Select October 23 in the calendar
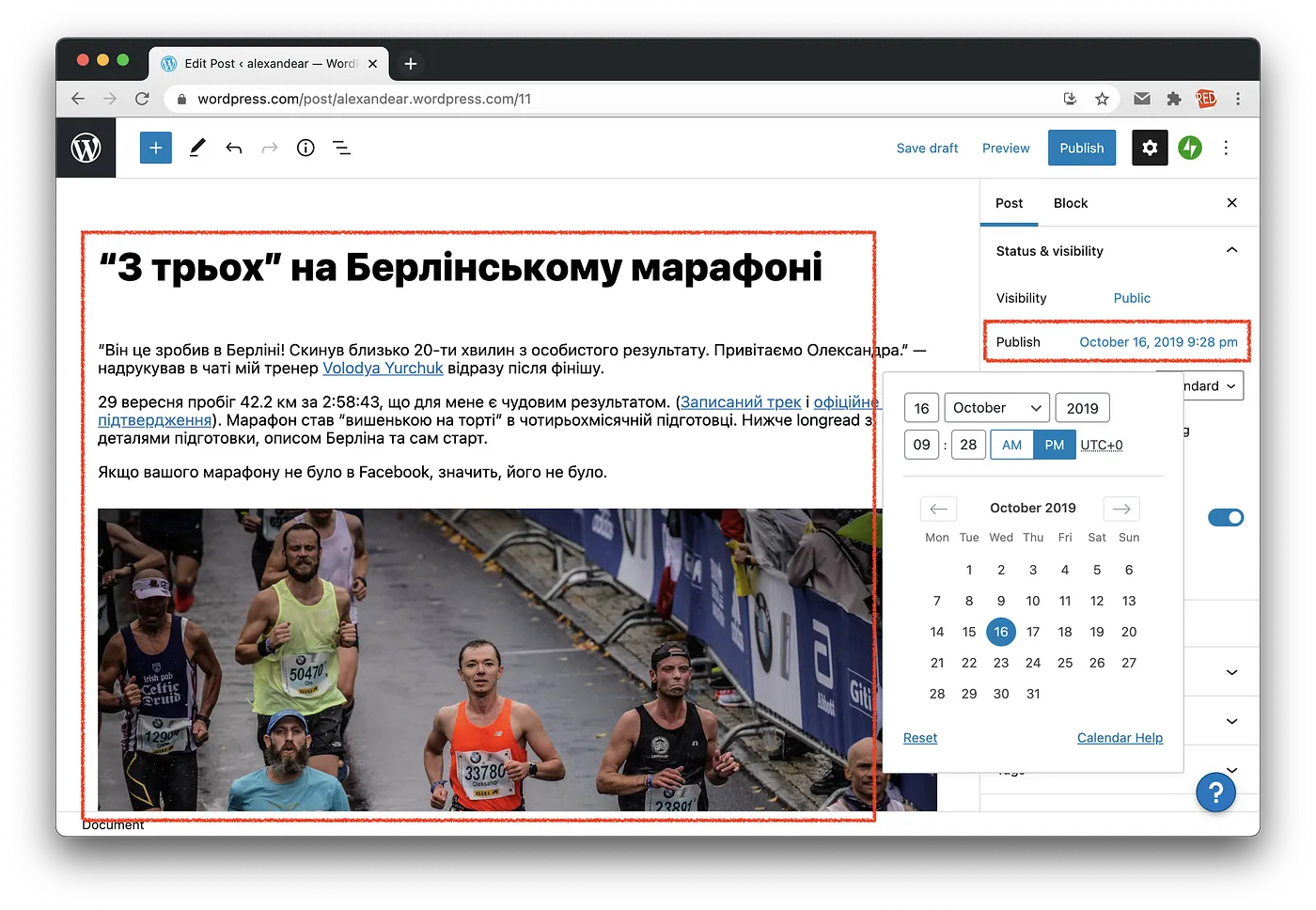 pyautogui.click(x=1000, y=663)
